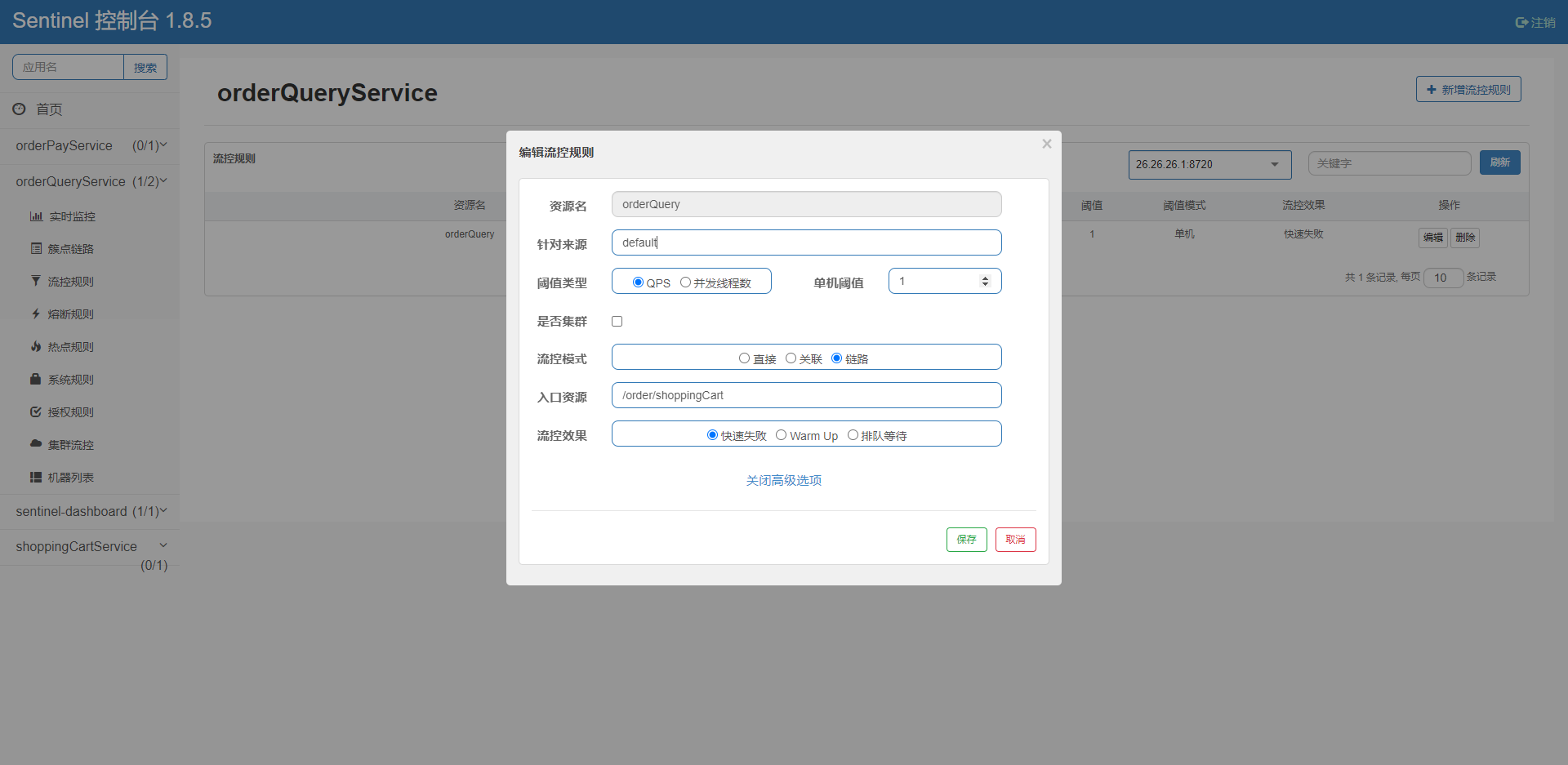Increment the 单机阈值 stepper arrow
Screen dimensions: 1568x765
(985, 278)
